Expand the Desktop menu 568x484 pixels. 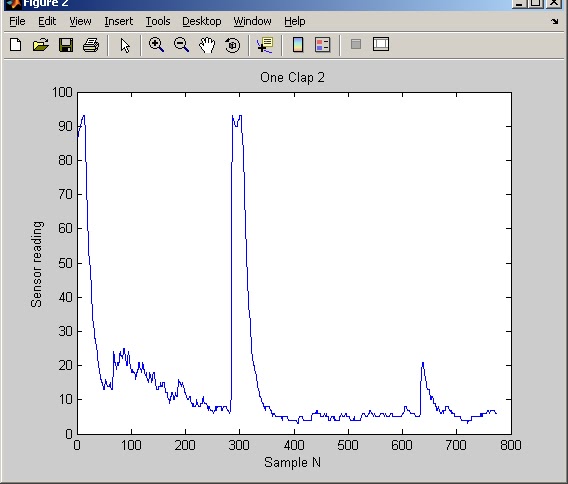tap(202, 21)
